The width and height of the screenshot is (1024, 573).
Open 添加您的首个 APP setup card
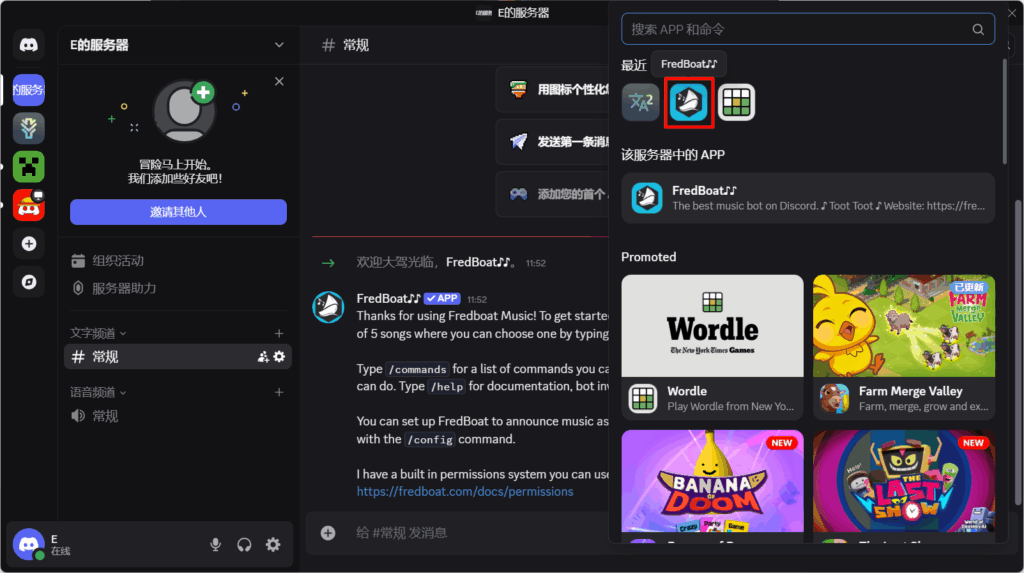[552, 194]
